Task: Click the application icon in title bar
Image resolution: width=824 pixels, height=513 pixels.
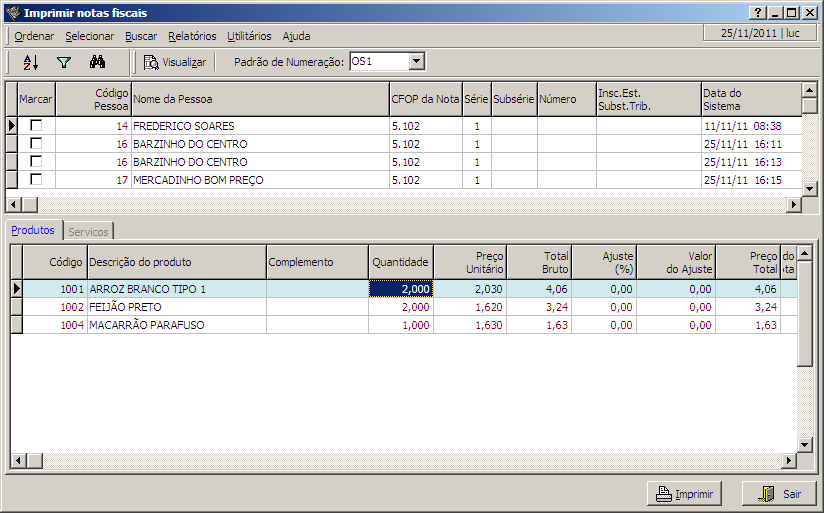Action: (x=13, y=13)
